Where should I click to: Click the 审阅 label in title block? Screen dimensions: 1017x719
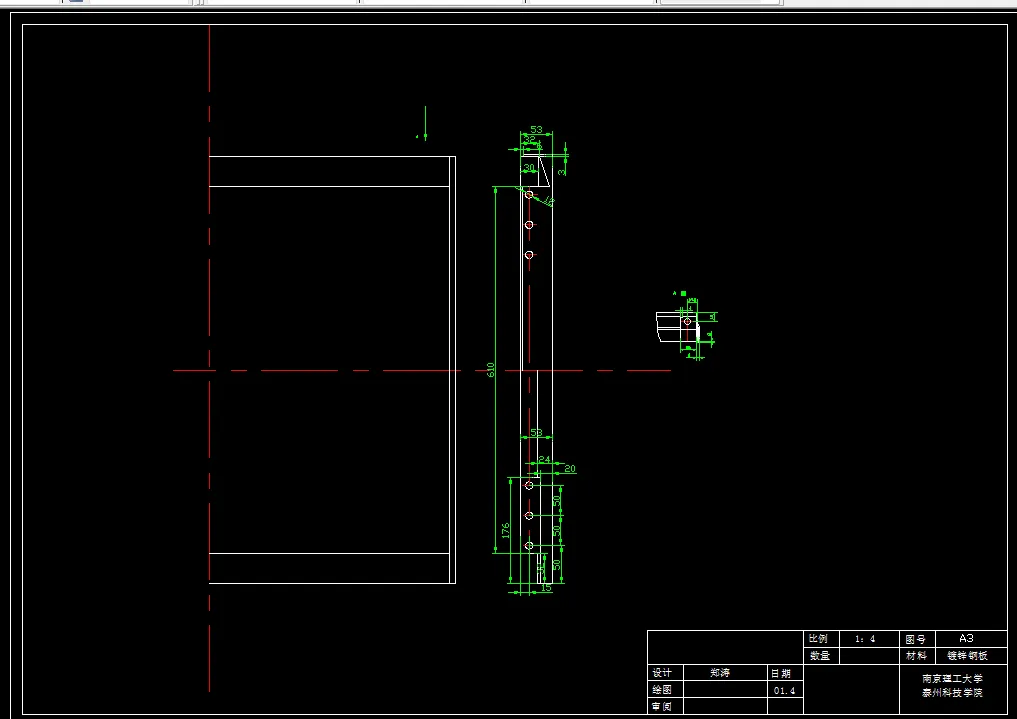click(662, 706)
